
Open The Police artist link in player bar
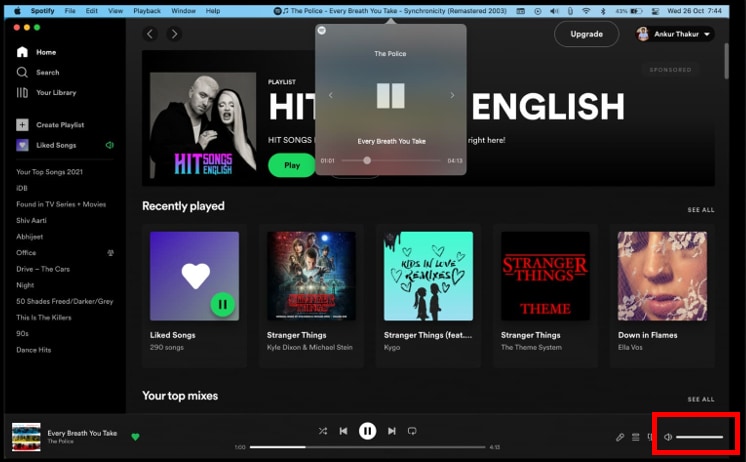click(x=60, y=441)
